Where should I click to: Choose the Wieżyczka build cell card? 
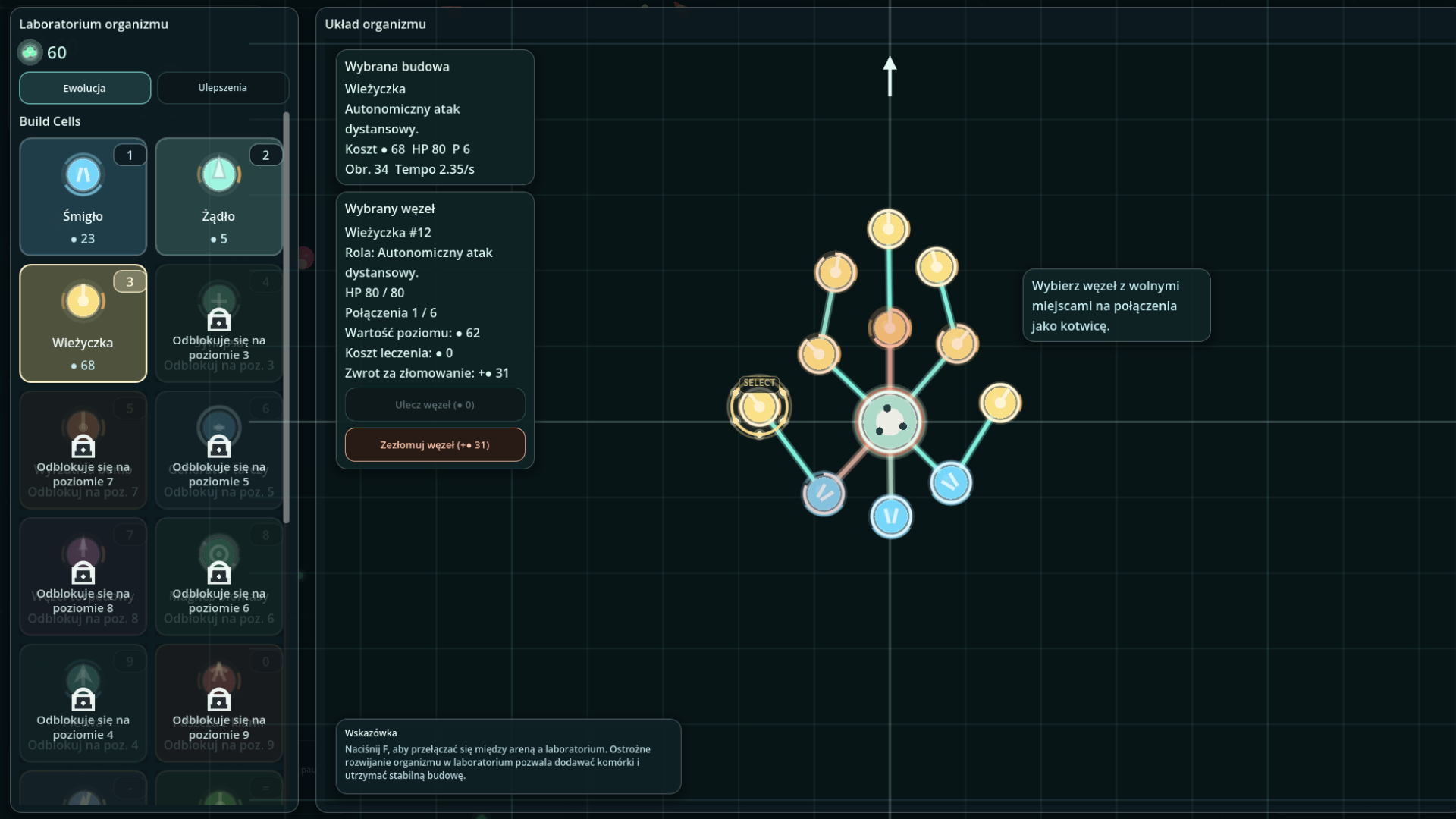(x=83, y=323)
